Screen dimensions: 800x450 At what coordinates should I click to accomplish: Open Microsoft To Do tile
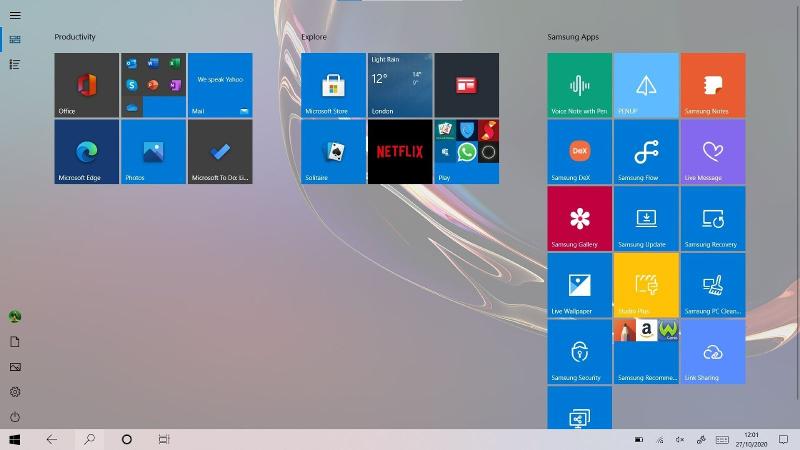pos(220,152)
